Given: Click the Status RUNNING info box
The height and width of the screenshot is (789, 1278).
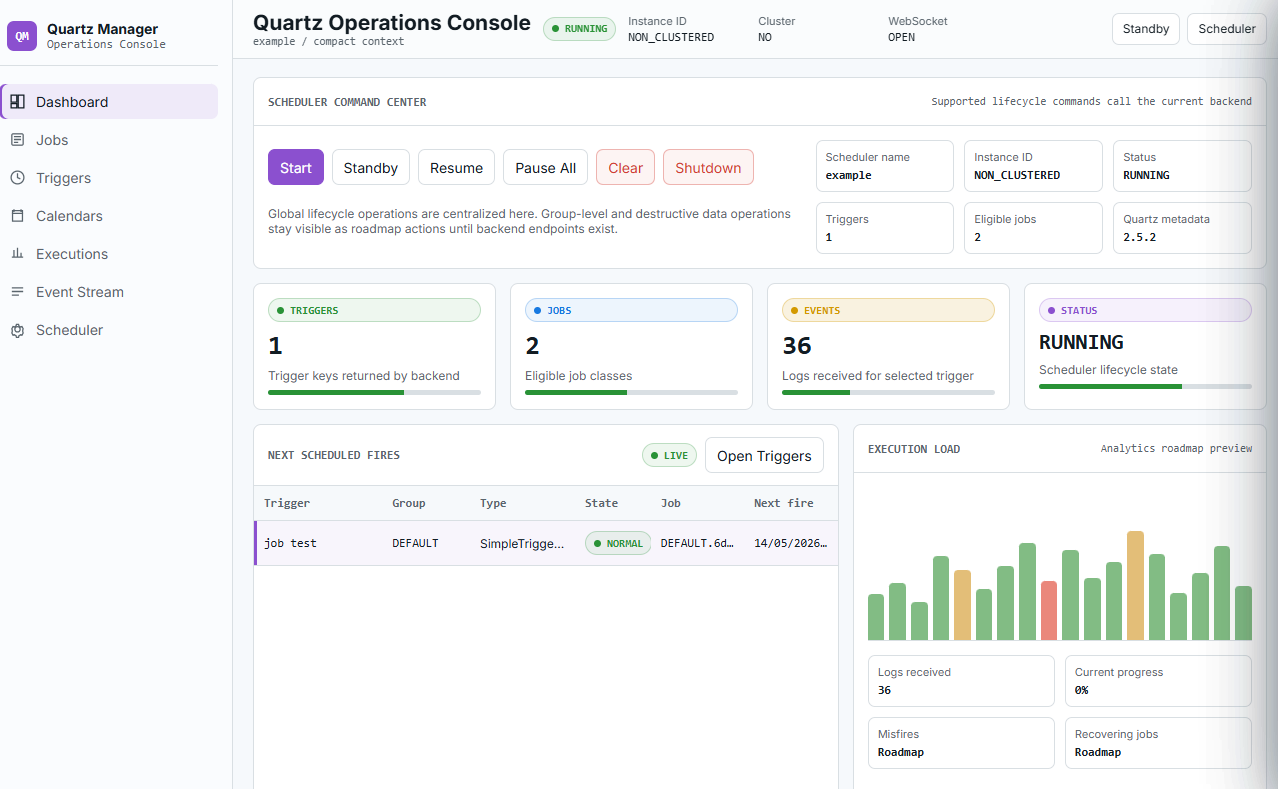Looking at the screenshot, I should 1182,166.
